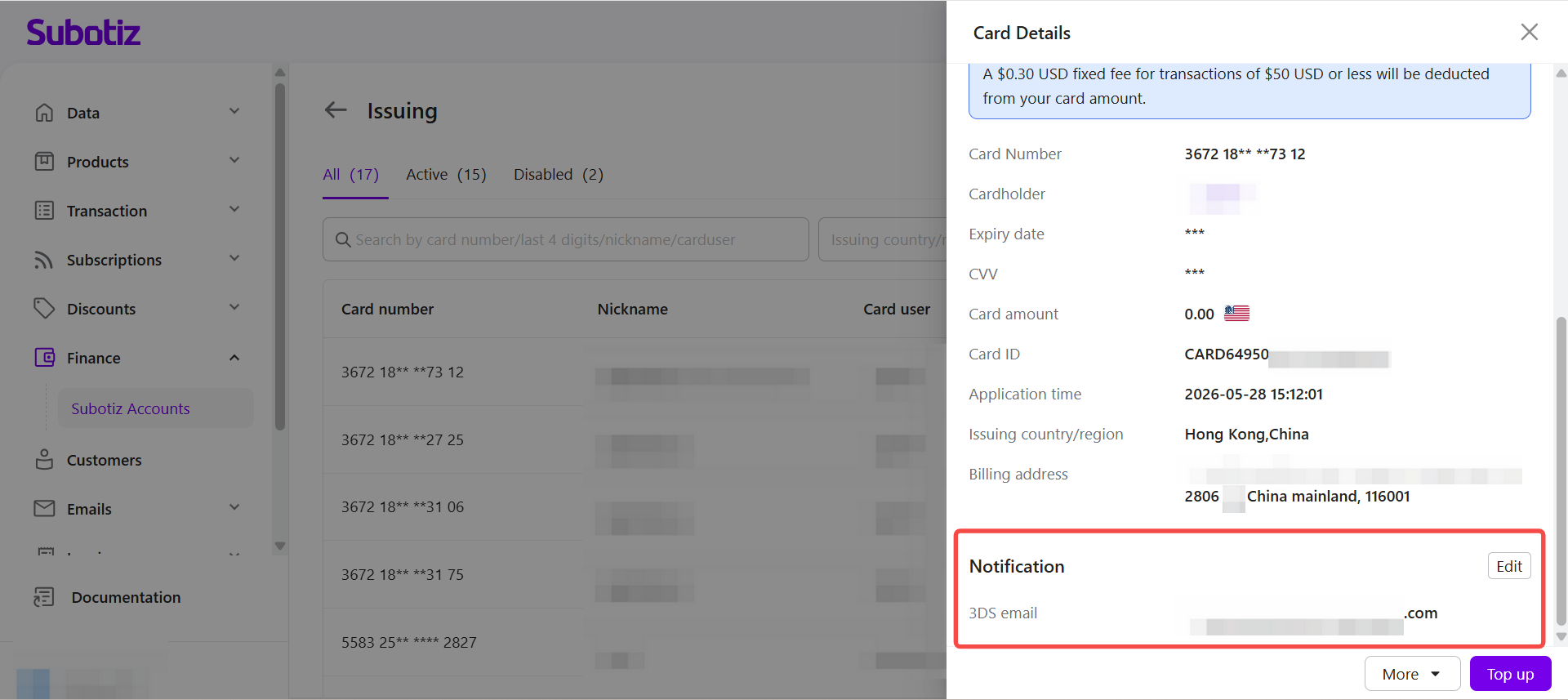The image size is (1568, 700).
Task: Select card row 3672 18** **31 06
Action: point(635,507)
